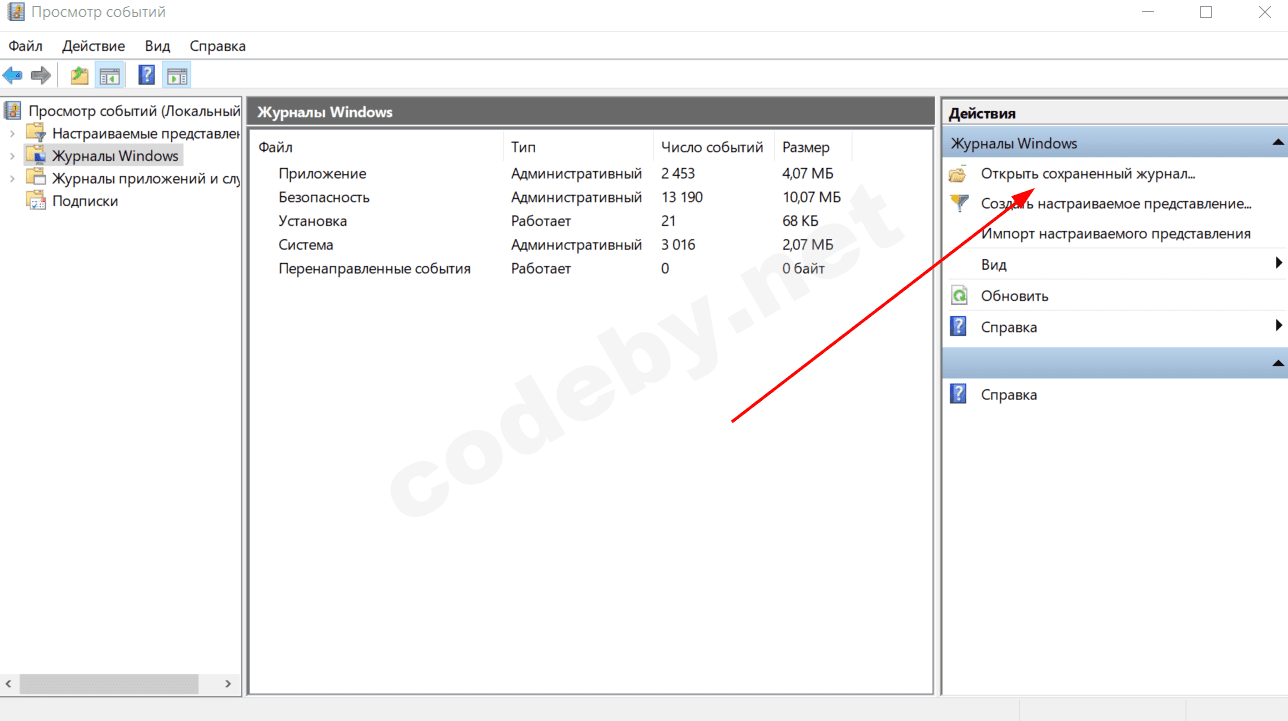Click the size value 0 байт
The width and height of the screenshot is (1288, 721).
click(x=804, y=269)
